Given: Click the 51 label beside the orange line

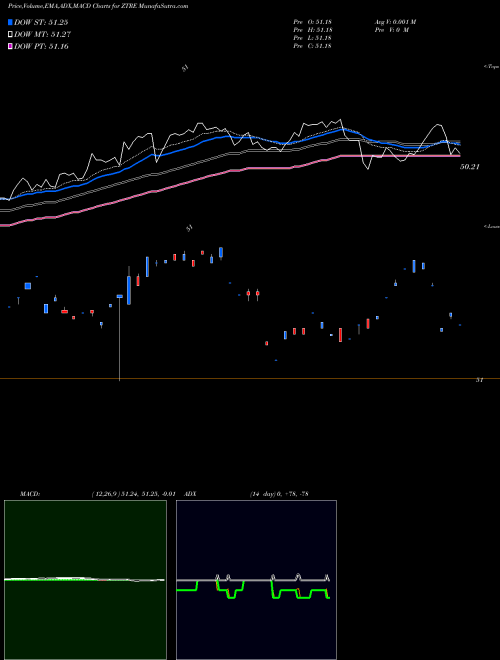Looking at the screenshot, I should click(x=479, y=380).
